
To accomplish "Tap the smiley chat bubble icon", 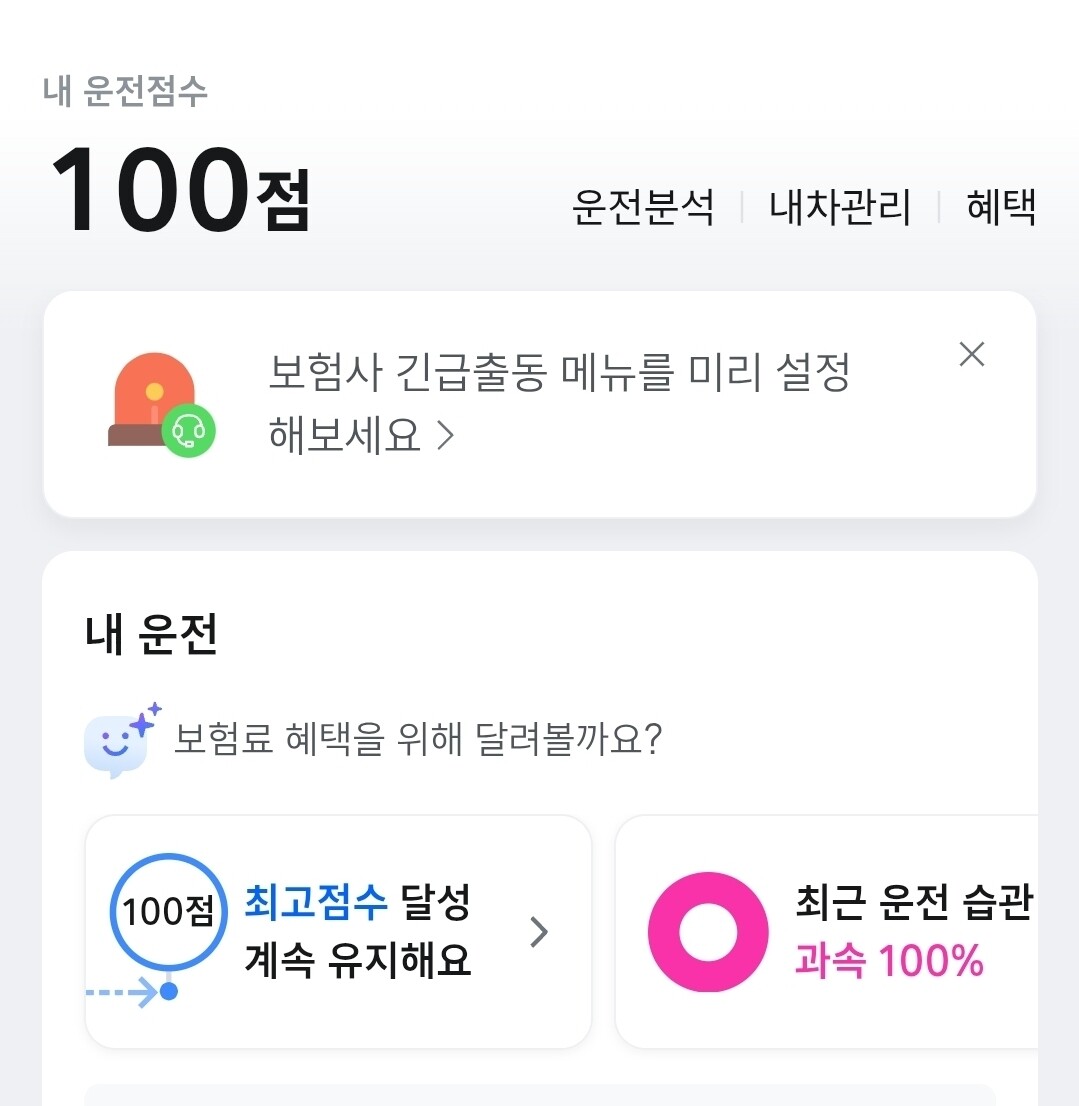I will point(119,741).
